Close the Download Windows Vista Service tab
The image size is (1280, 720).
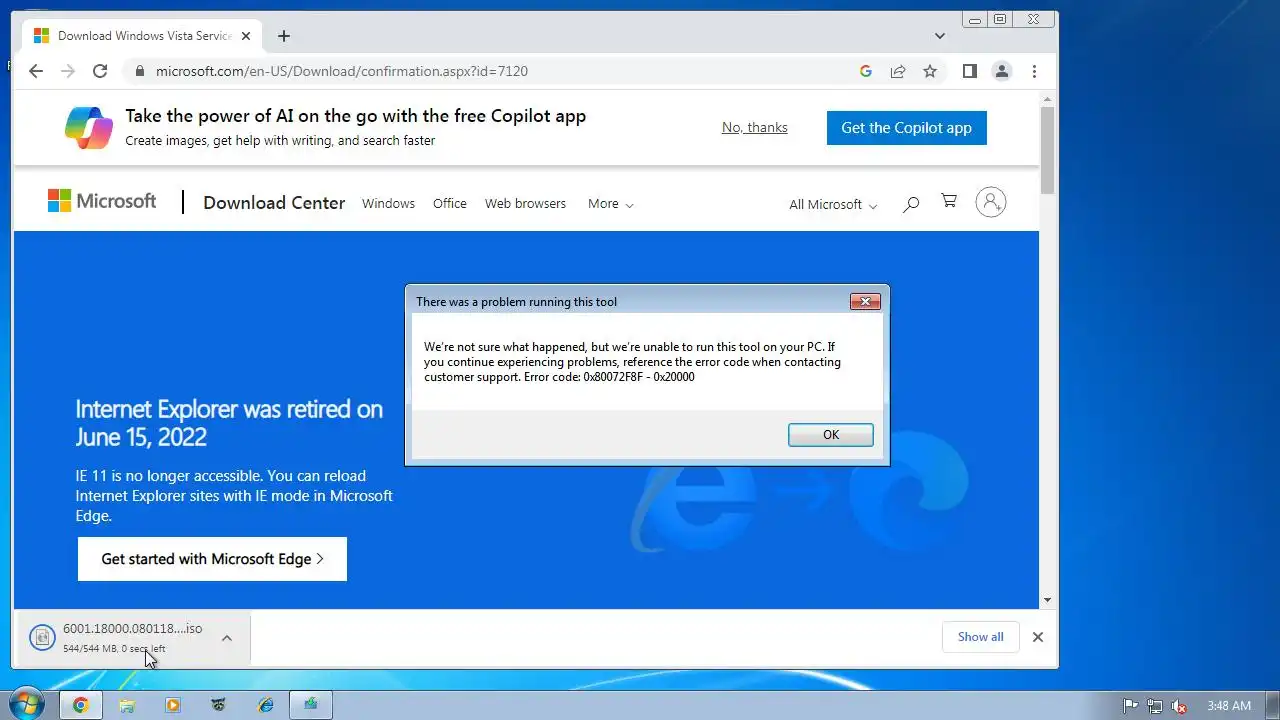tap(246, 36)
